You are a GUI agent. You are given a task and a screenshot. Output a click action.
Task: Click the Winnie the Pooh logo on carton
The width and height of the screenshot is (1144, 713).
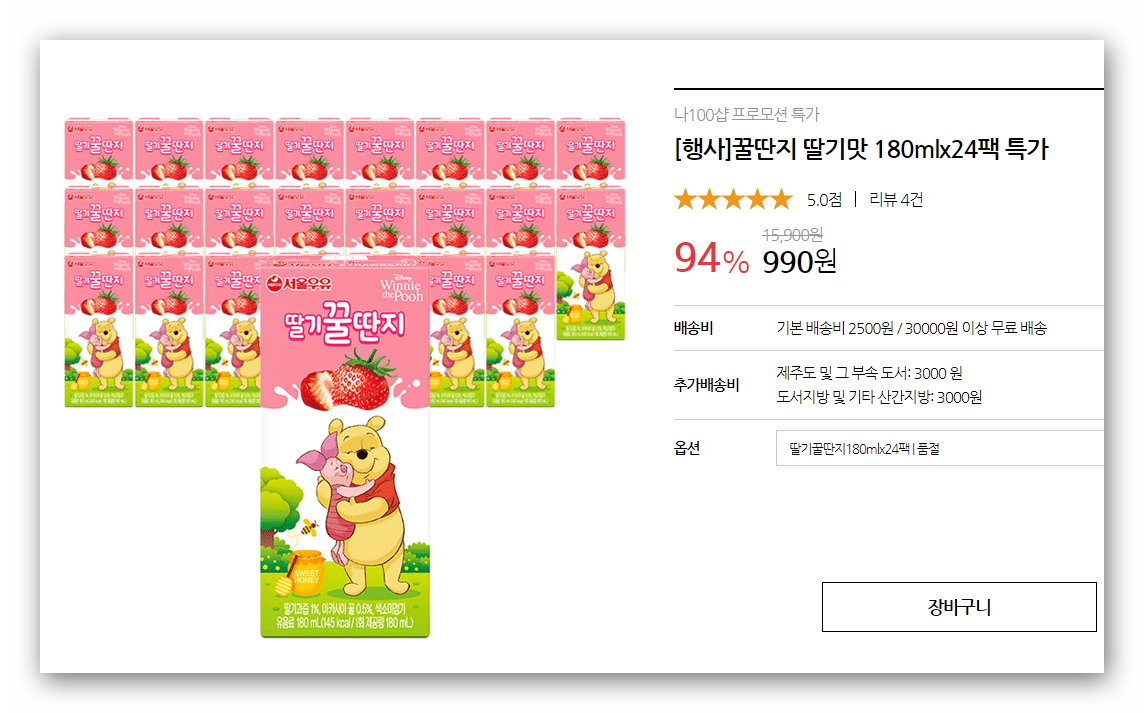coord(401,288)
